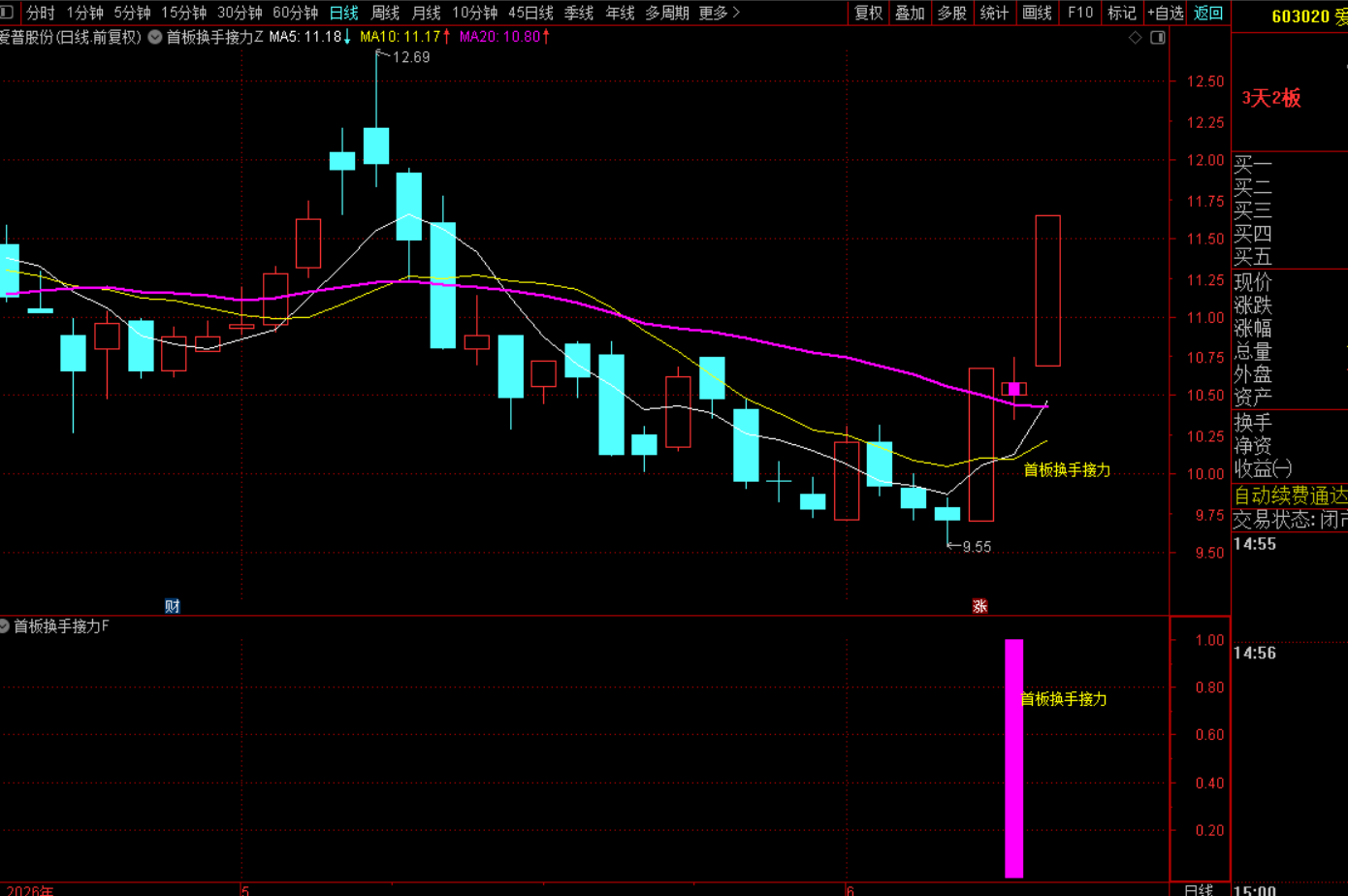
Task: Open F10 company information
Action: point(1079,13)
